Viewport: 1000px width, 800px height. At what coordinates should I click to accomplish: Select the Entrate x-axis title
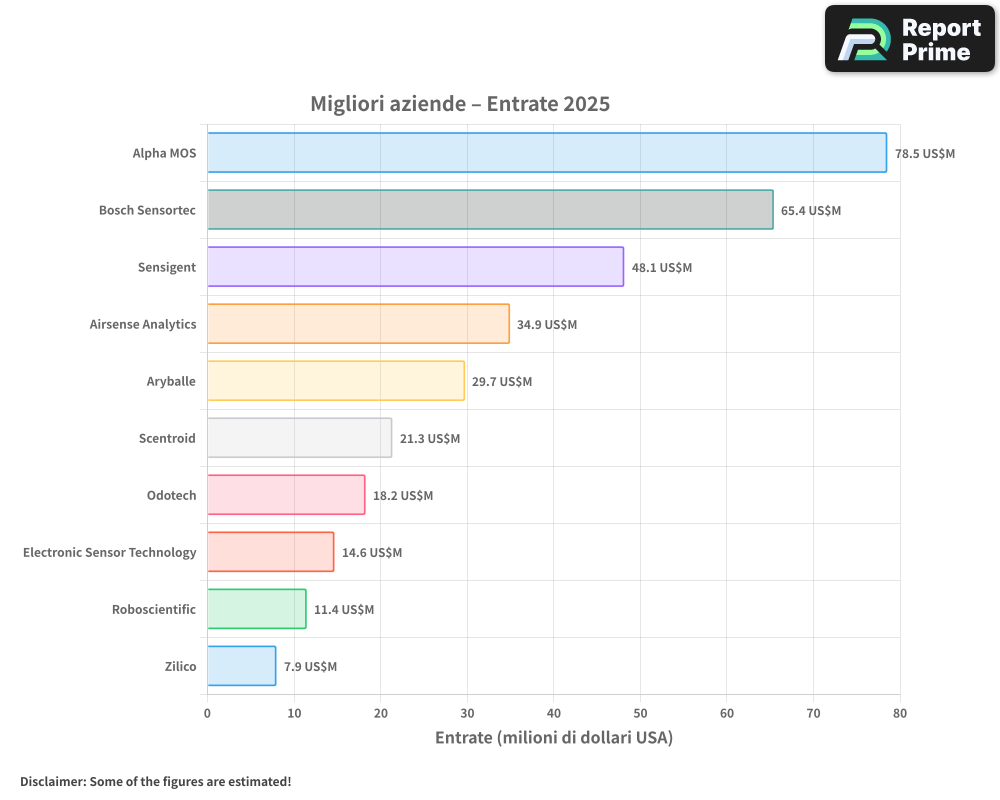[553, 737]
